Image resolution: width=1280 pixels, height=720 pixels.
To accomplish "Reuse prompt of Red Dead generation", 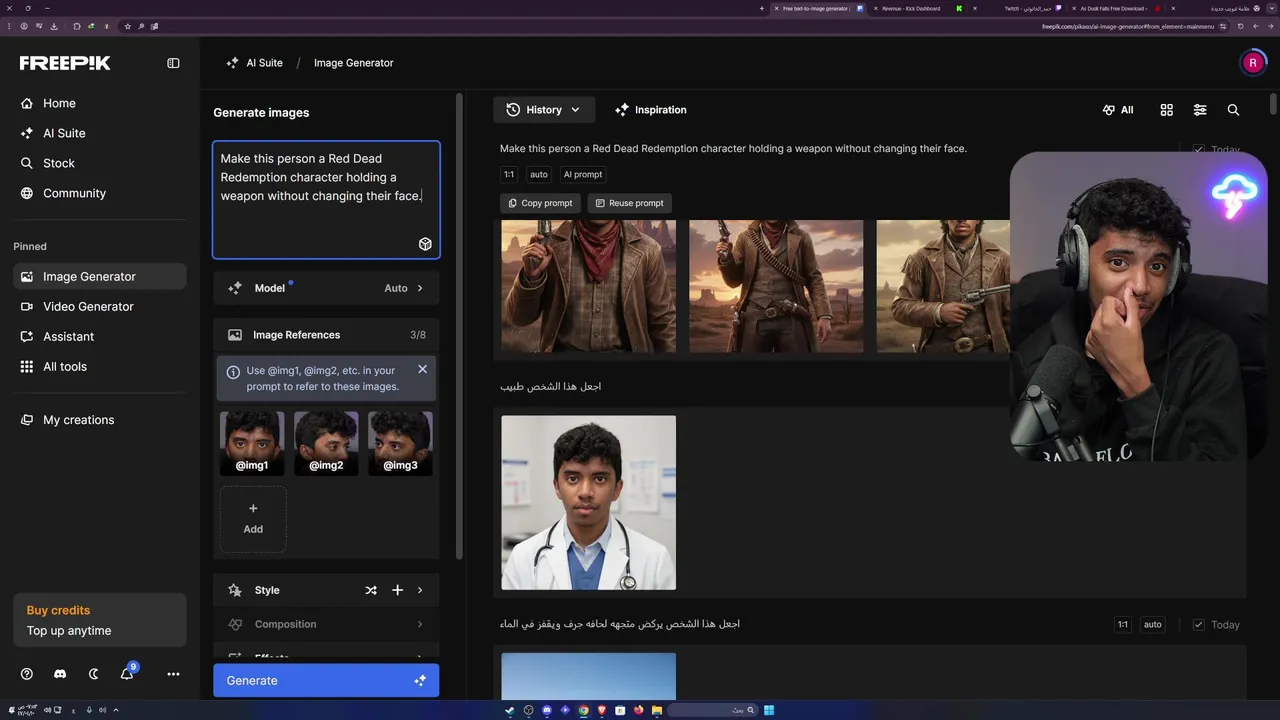I will point(629,203).
